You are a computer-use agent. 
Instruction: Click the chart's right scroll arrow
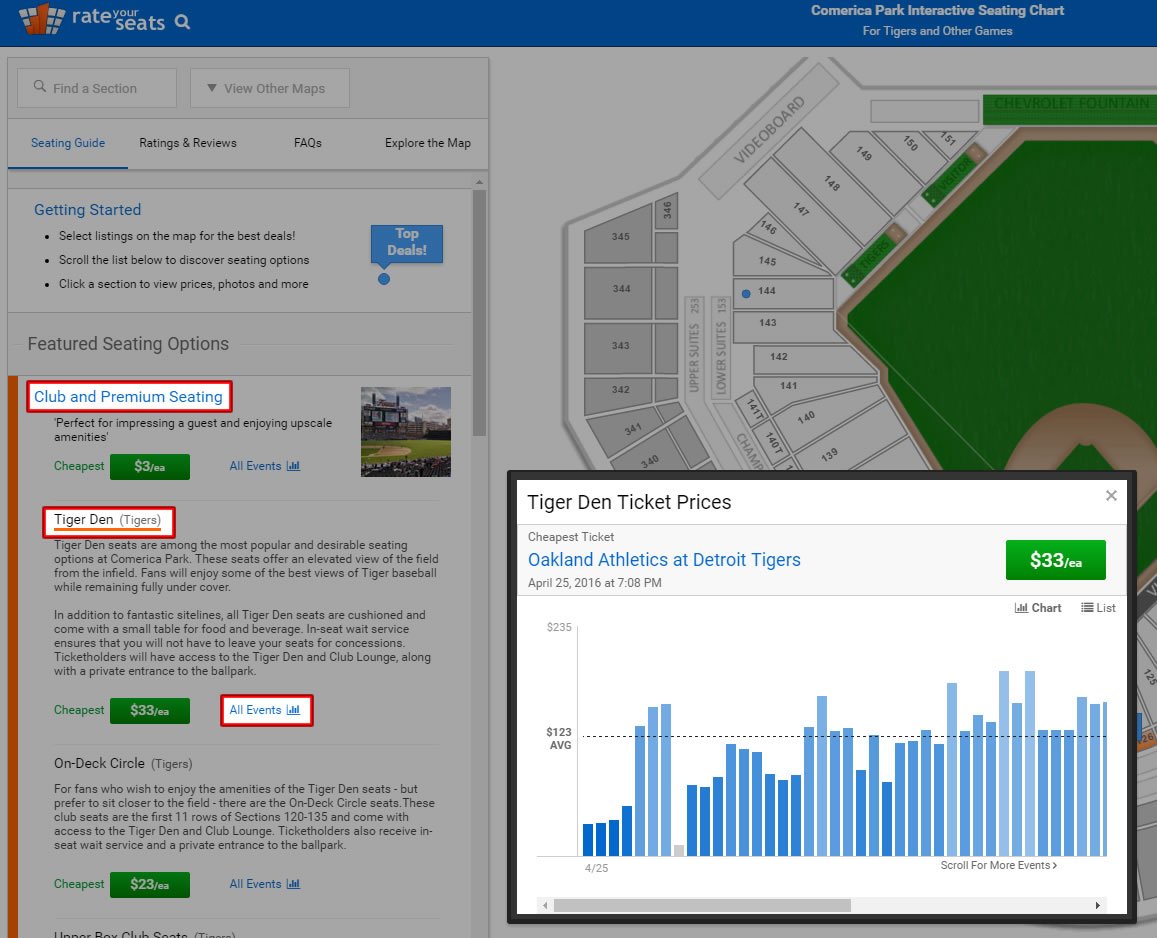point(1098,906)
